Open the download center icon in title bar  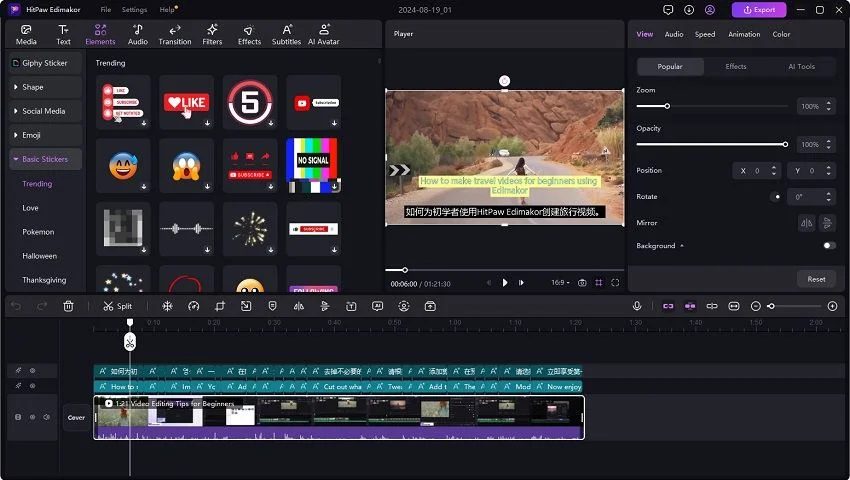point(688,10)
